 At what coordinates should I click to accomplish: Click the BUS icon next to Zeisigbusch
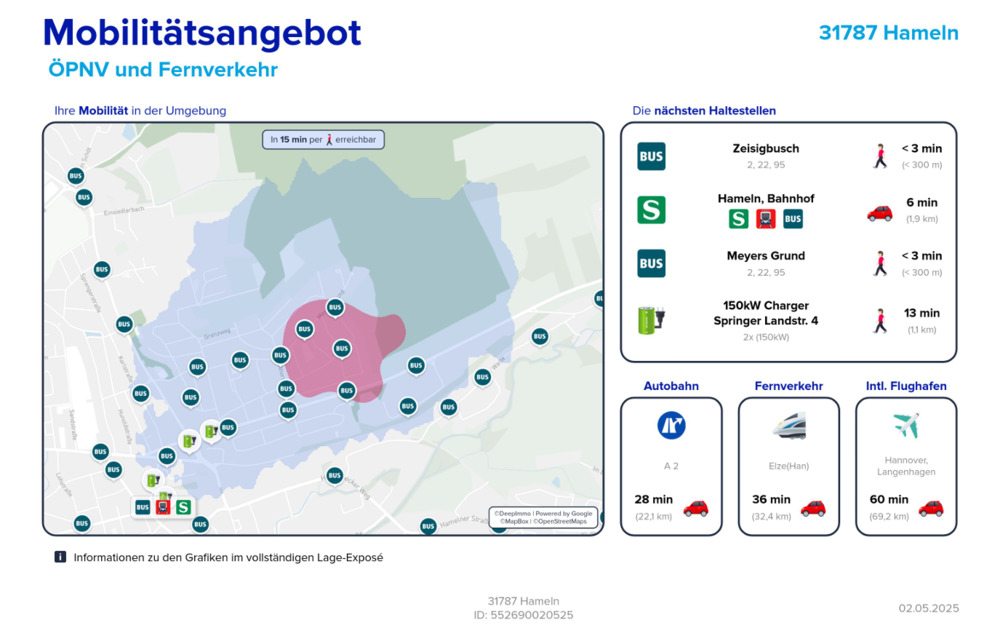(x=651, y=156)
